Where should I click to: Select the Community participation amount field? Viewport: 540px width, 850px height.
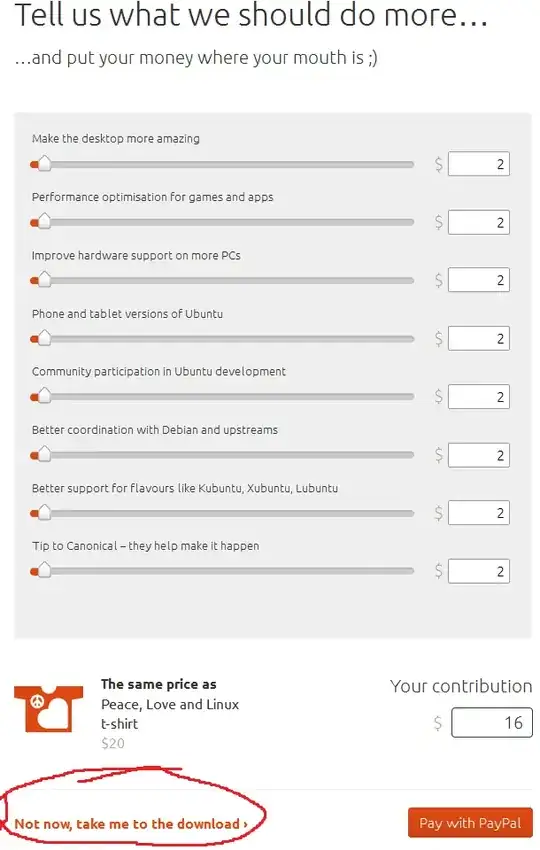point(479,397)
